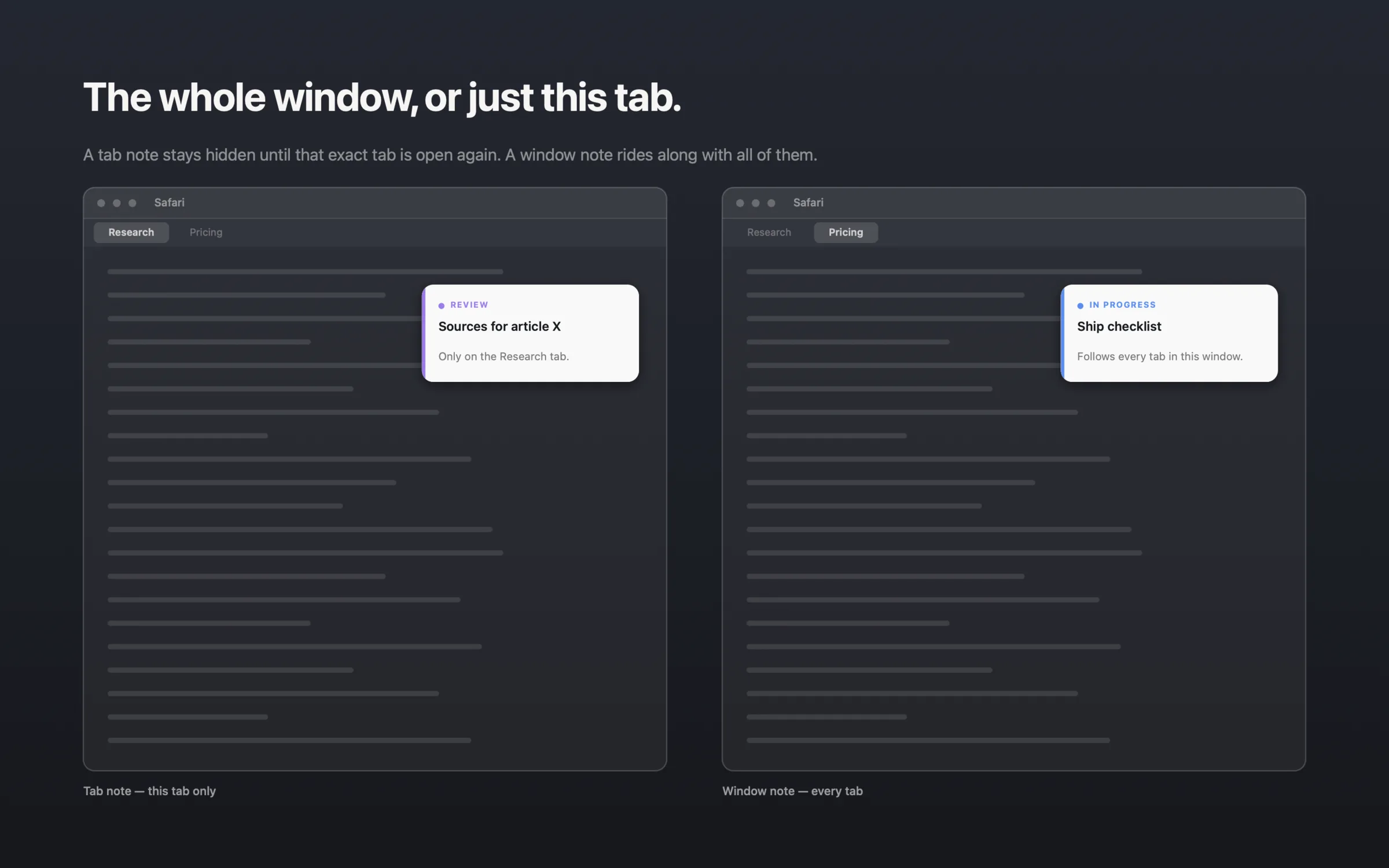Click the blue IN PROGRESS status dot
Image resolution: width=1389 pixels, height=868 pixels.
tap(1081, 306)
